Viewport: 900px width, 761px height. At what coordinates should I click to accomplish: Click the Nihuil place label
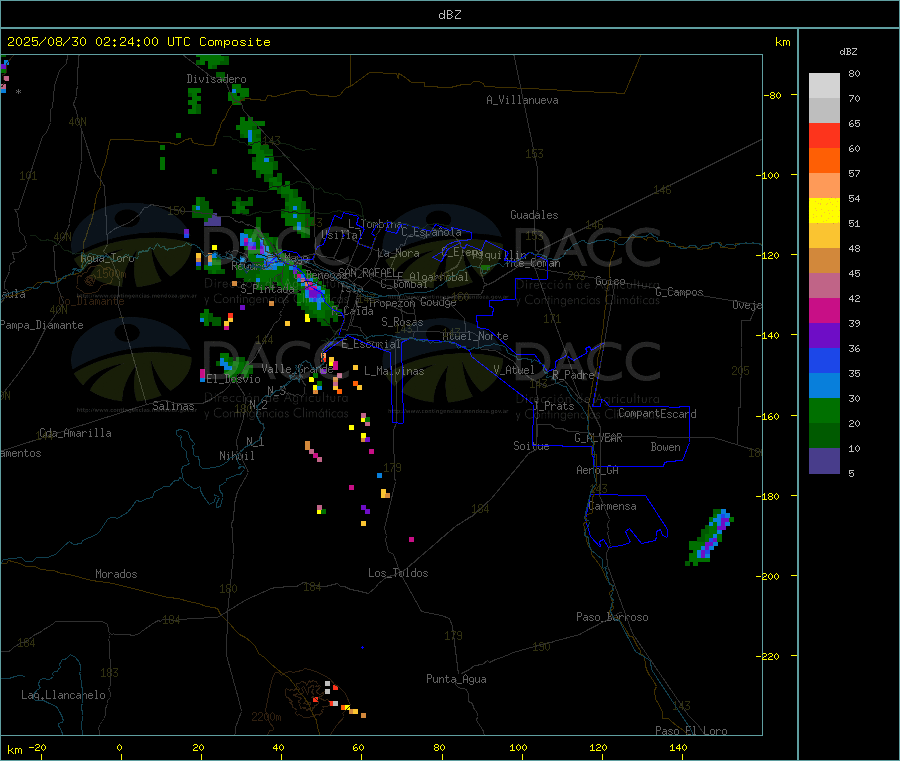coord(236,456)
